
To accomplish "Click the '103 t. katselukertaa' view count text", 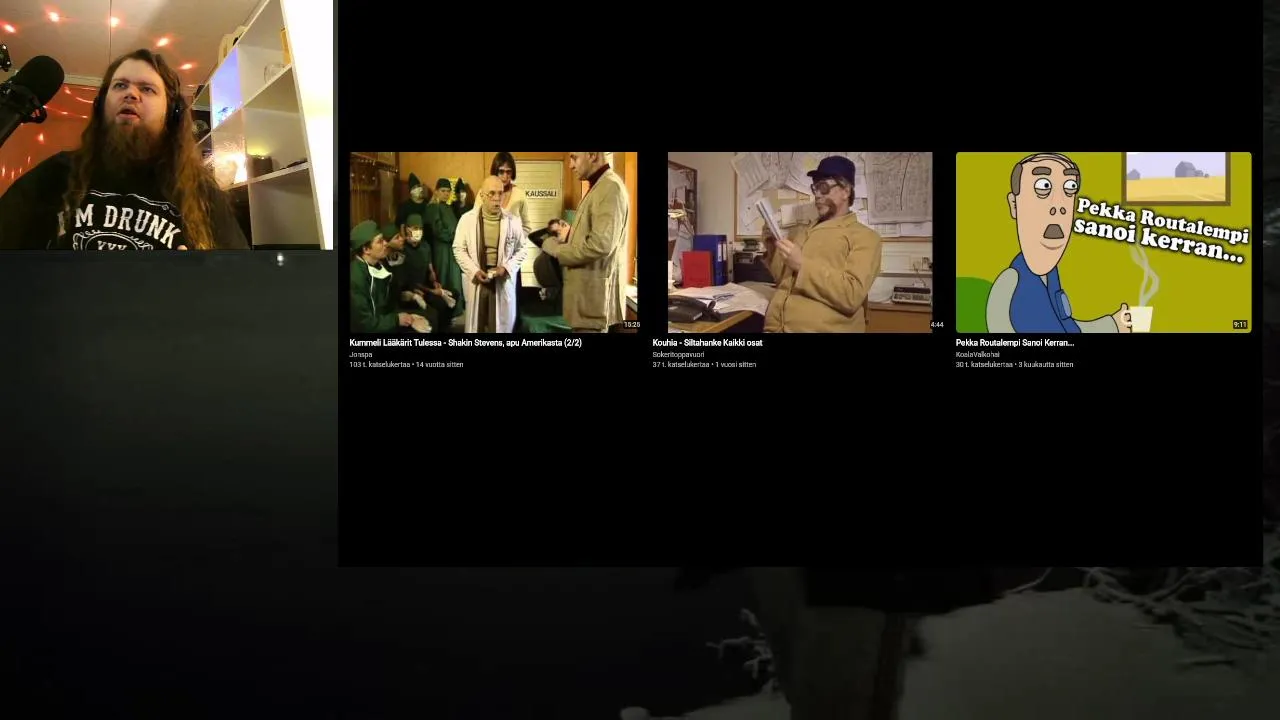I will 379,365.
